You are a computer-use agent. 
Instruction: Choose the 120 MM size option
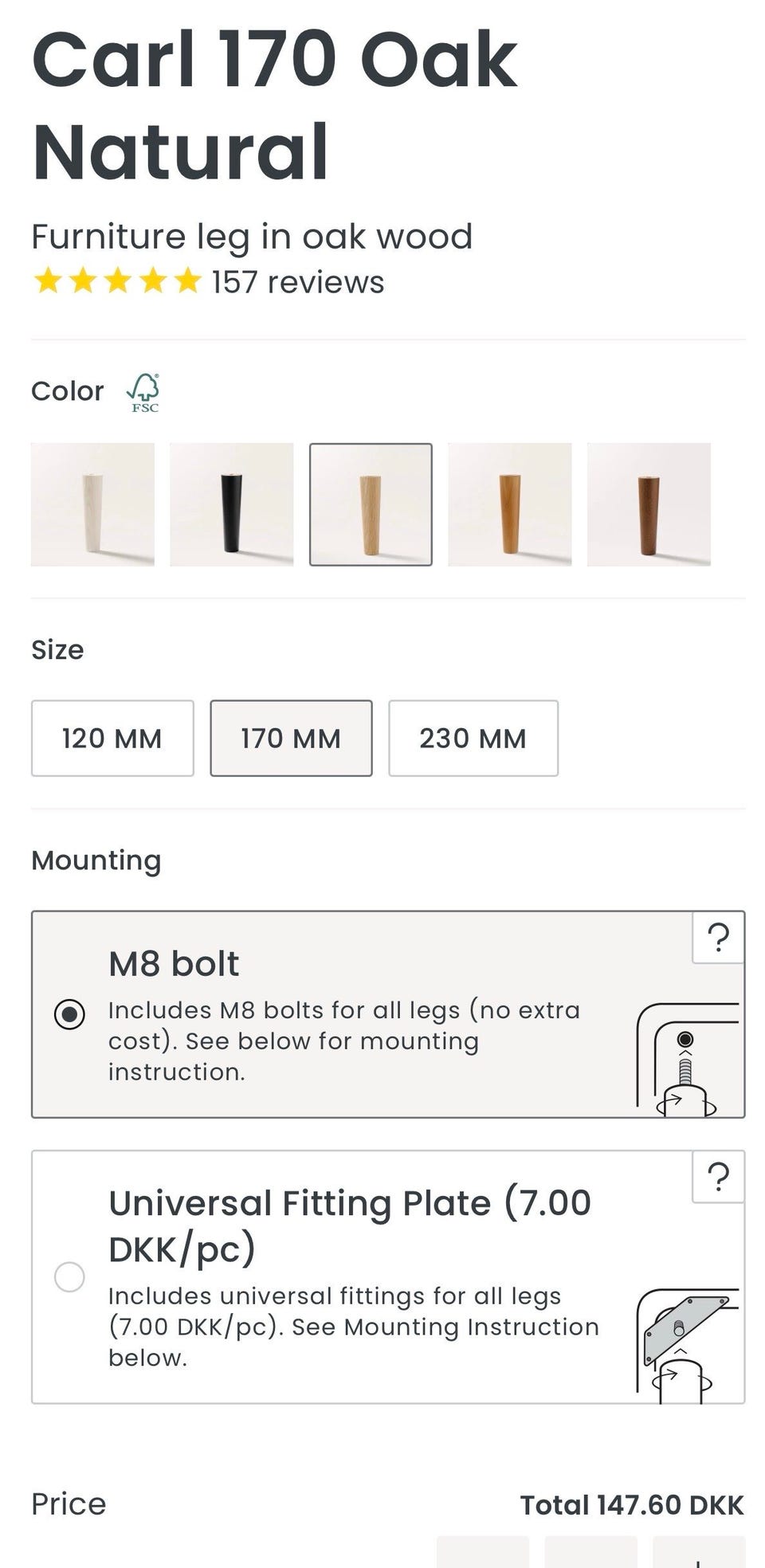112,738
